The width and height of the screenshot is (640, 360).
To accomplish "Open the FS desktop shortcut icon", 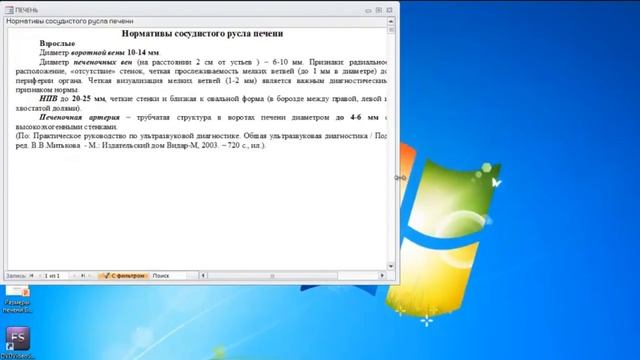I will [x=18, y=339].
